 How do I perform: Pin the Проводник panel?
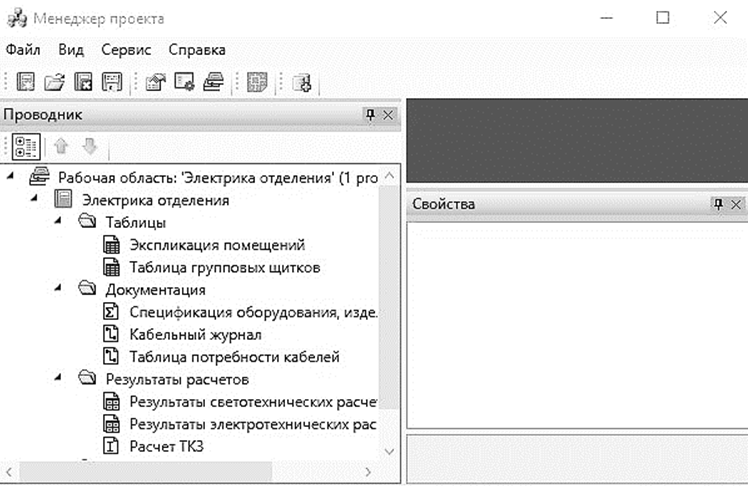(370, 115)
